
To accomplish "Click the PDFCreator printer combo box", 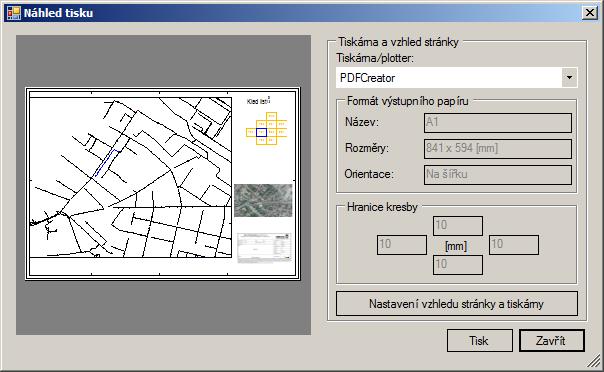I will 456,77.
